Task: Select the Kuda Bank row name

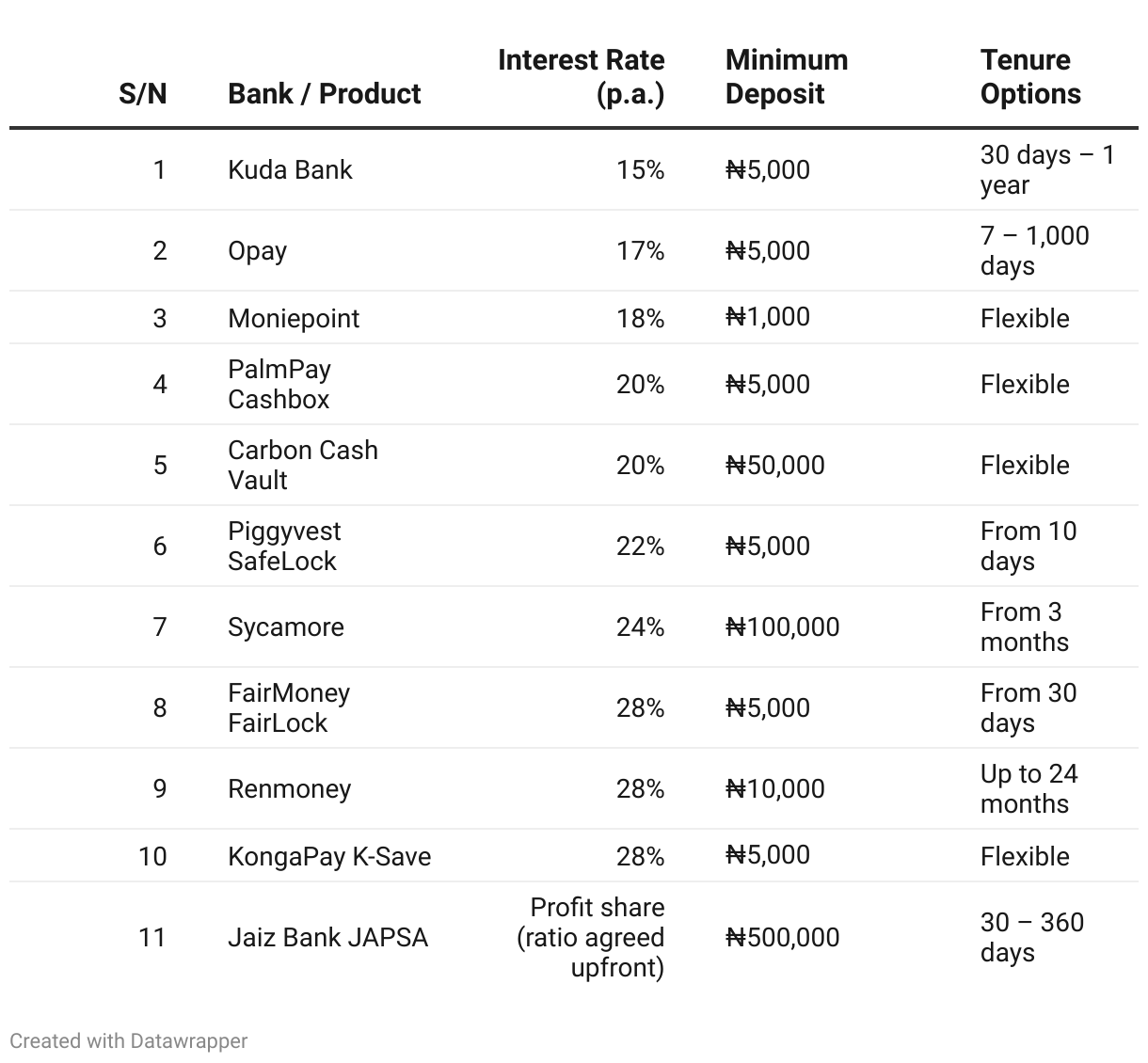Action: pos(290,169)
